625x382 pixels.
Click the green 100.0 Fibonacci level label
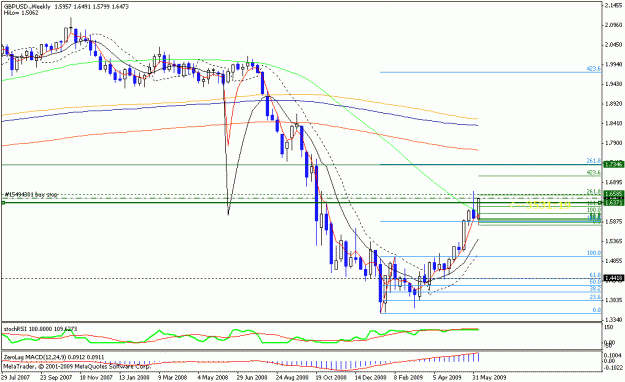click(x=594, y=210)
